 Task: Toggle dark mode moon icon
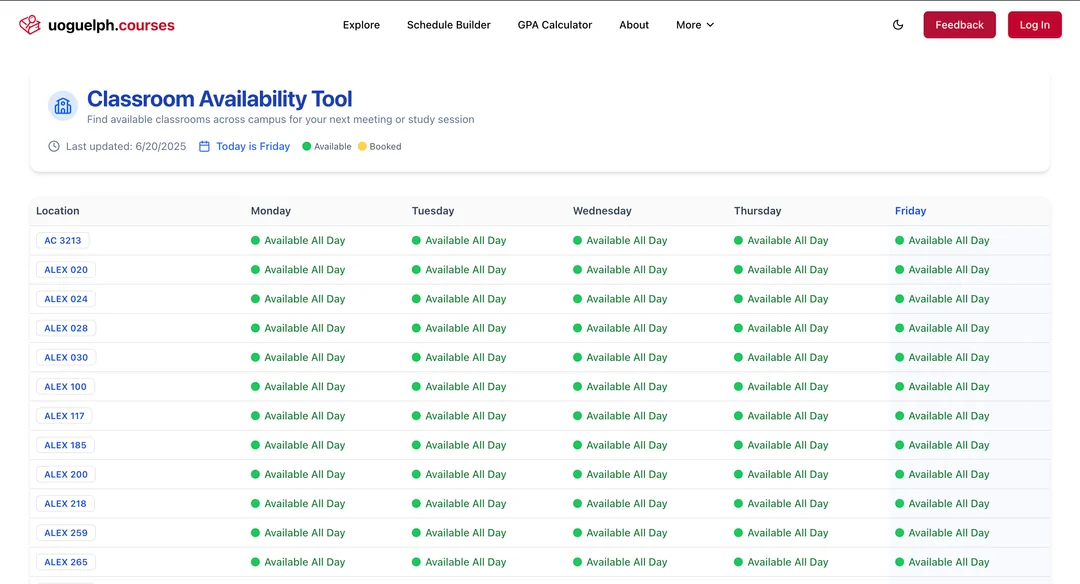click(x=898, y=25)
